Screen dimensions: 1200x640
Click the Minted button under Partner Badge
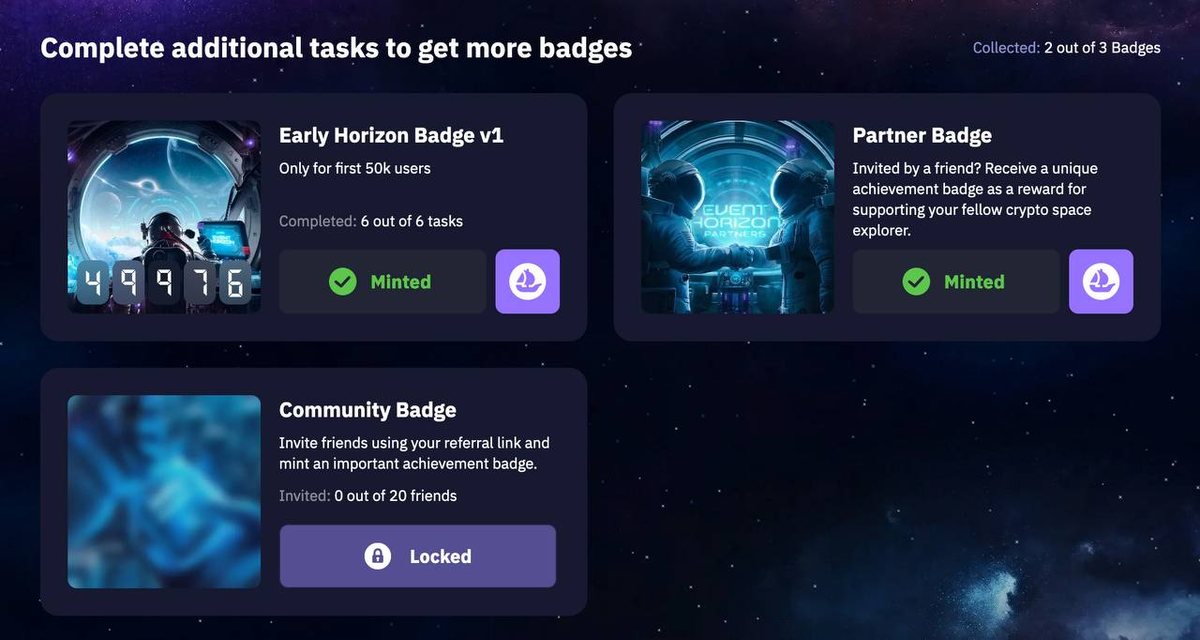click(955, 282)
